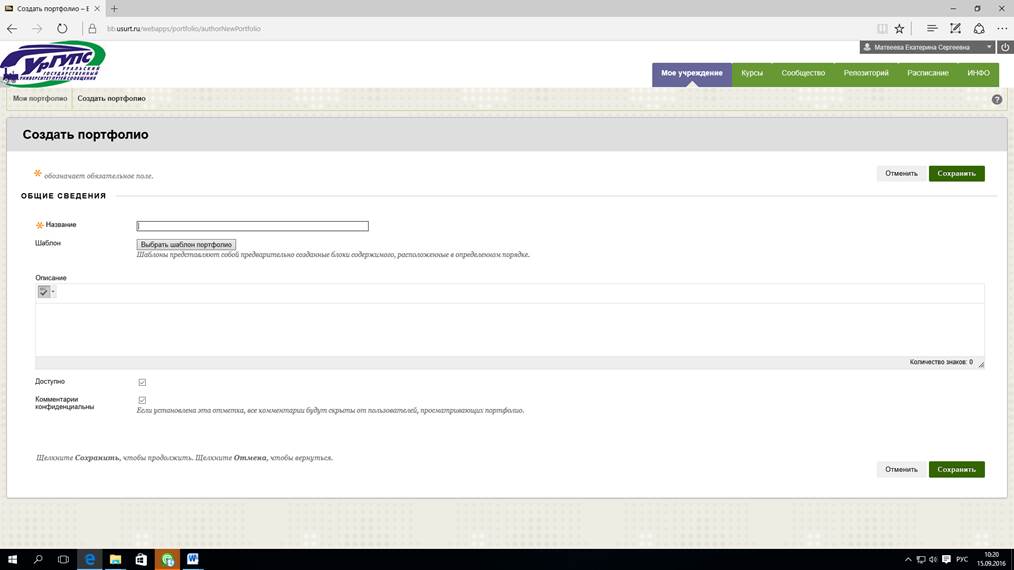
Task: Expand the description editor spellcheck dropdown arrow
Action: click(x=53, y=292)
